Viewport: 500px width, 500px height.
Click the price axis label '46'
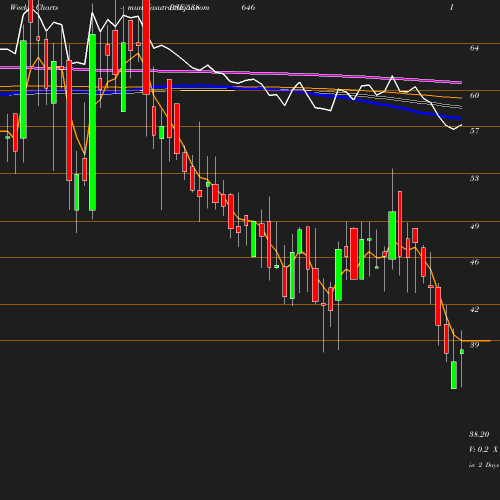(x=474, y=262)
